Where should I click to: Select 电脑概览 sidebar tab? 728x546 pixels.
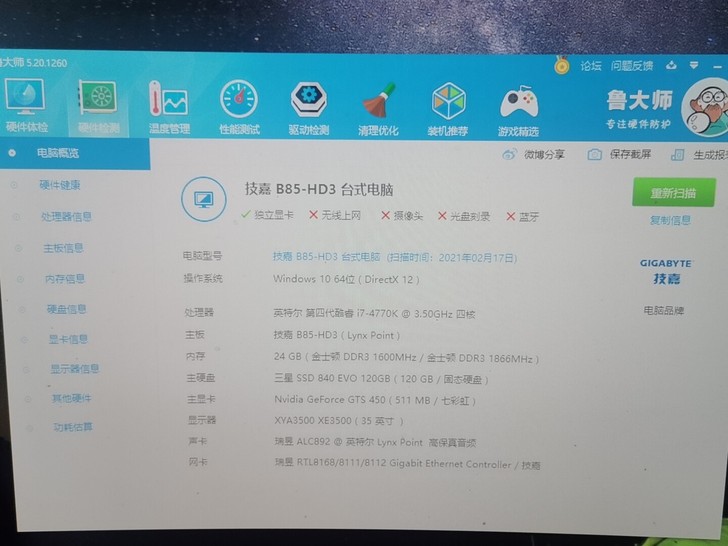pyautogui.click(x=74, y=153)
